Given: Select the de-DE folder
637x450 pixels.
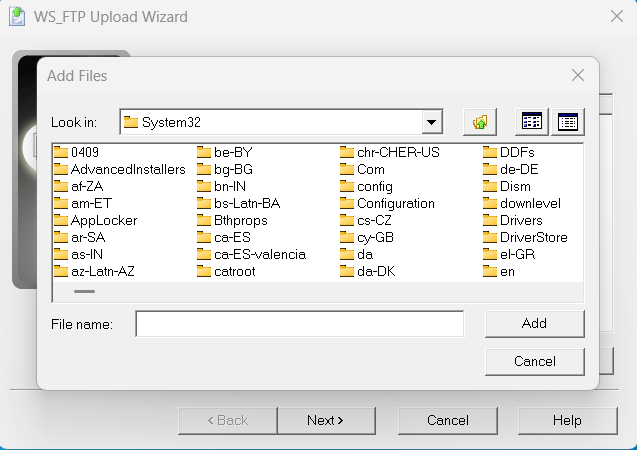Looking at the screenshot, I should 511,169.
